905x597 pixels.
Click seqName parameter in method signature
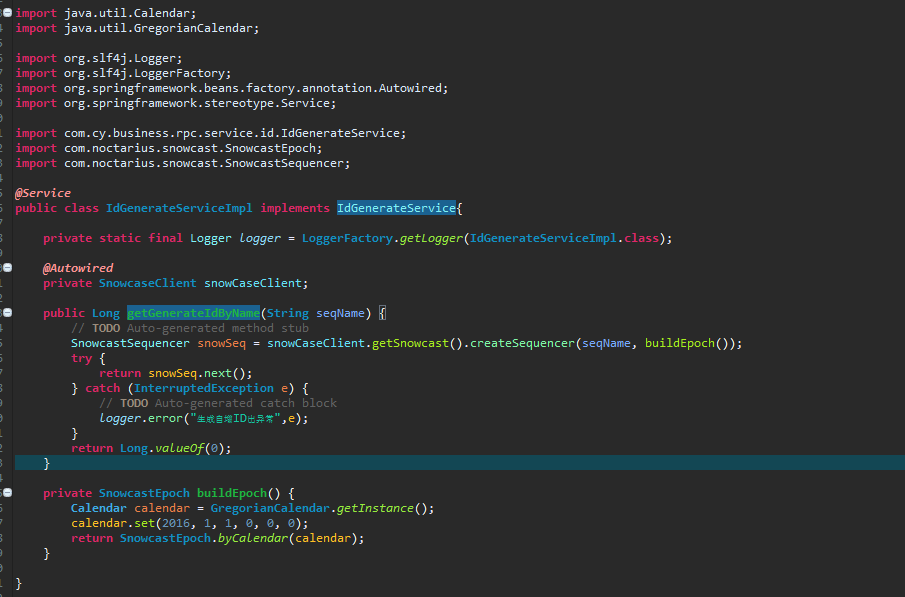pyautogui.click(x=340, y=313)
